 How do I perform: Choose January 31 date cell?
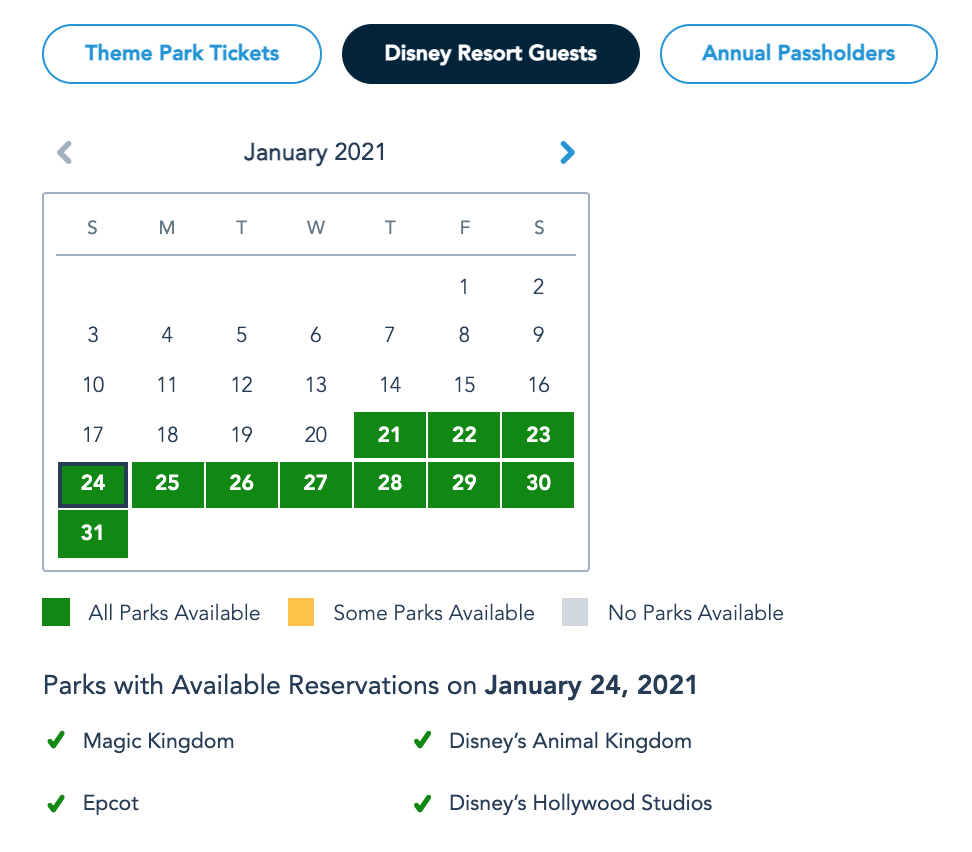pos(93,533)
